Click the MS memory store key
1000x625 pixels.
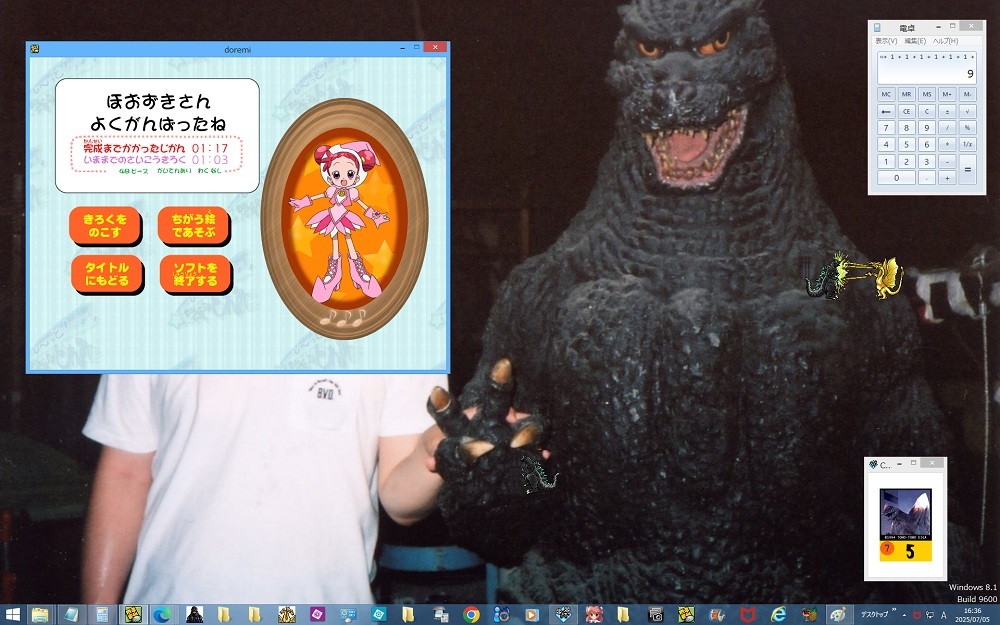927,94
